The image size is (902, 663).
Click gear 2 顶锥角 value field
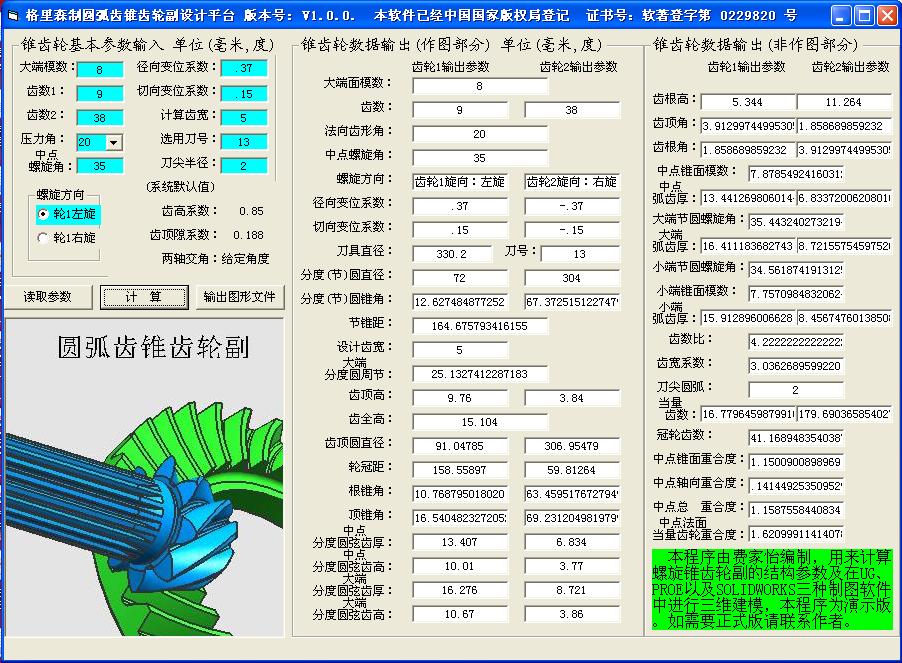[572, 518]
